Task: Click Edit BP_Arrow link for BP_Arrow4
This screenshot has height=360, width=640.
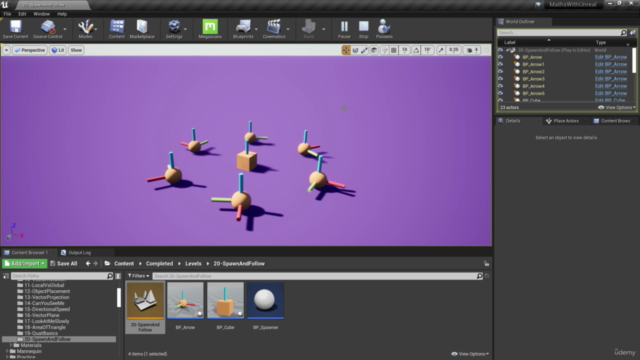Action: click(x=611, y=86)
